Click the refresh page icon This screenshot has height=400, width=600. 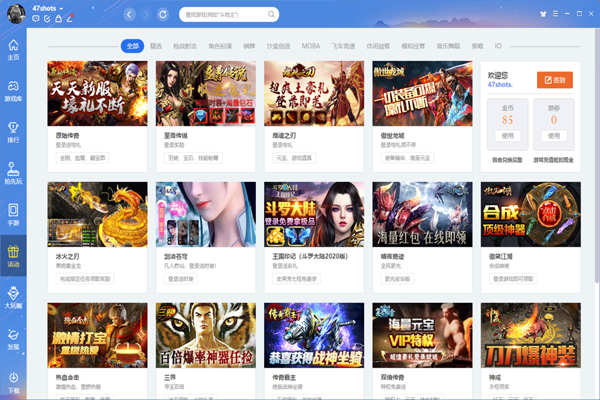(164, 15)
